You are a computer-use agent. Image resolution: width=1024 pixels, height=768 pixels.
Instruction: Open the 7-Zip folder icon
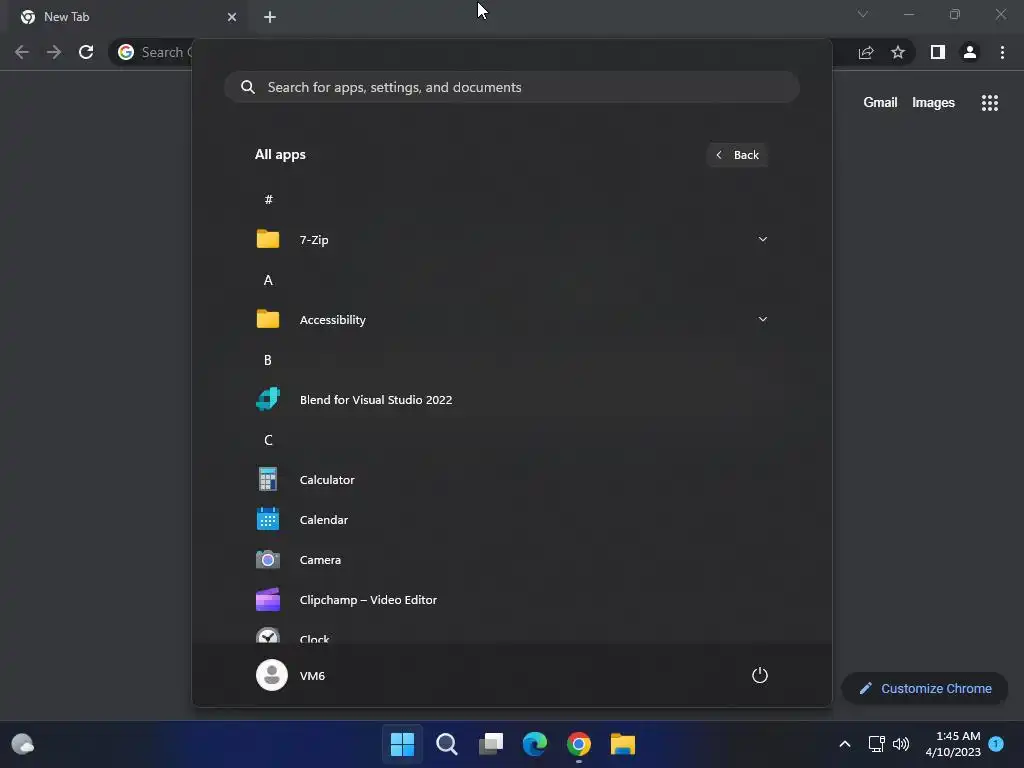pos(268,239)
